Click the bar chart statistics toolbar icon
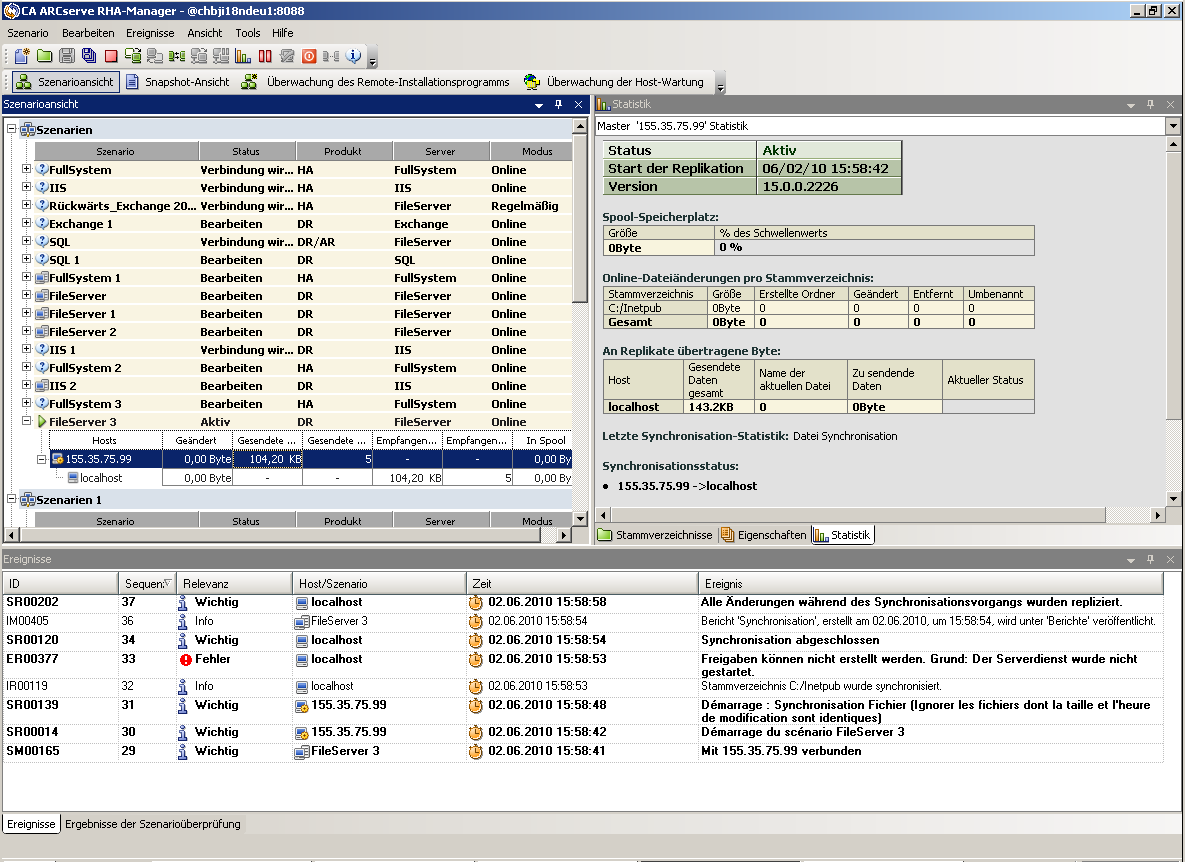 tap(243, 56)
